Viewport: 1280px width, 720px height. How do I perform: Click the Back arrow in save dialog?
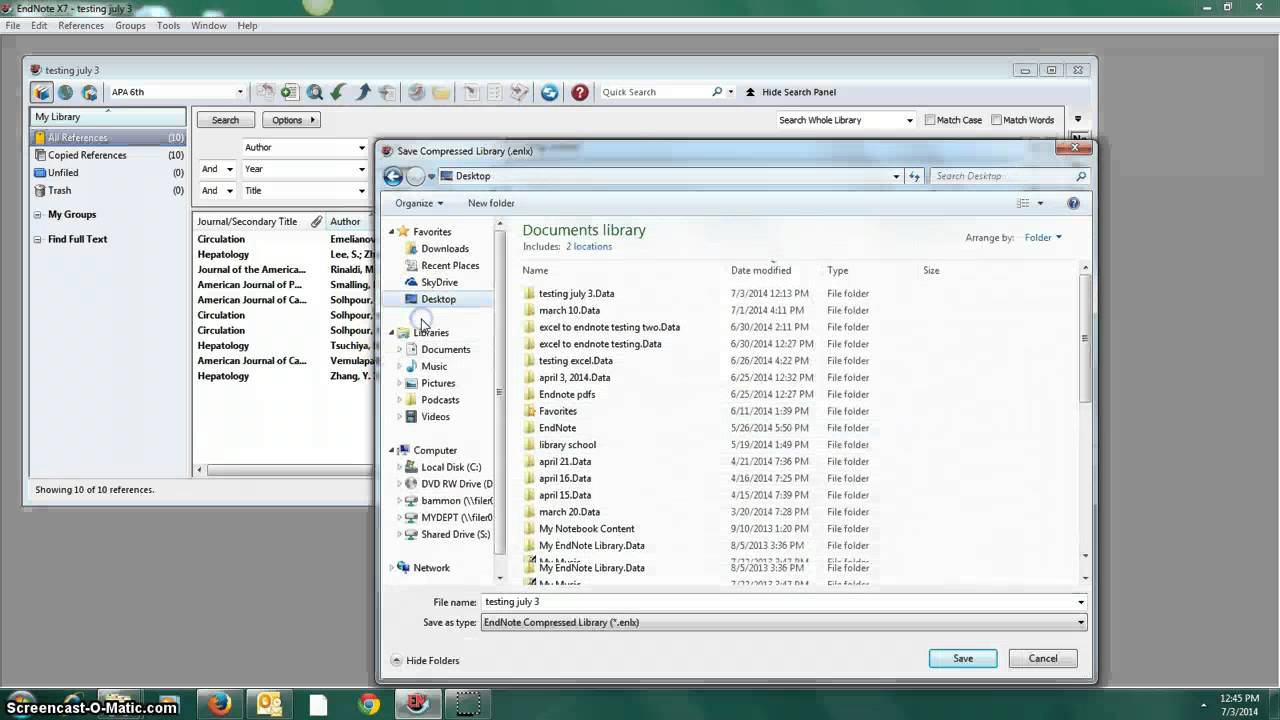(393, 176)
